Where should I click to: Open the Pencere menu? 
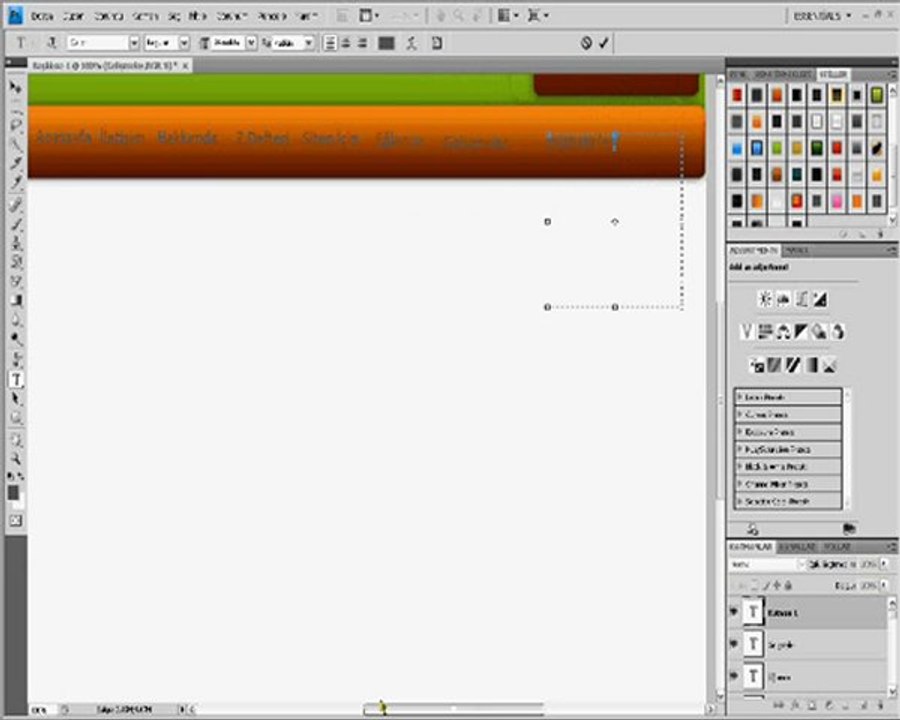[x=271, y=16]
